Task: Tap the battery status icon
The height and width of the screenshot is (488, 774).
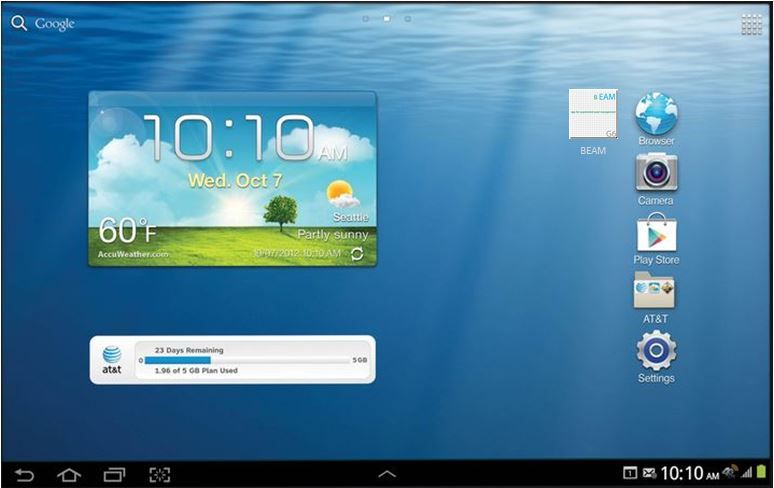Action: (x=762, y=472)
